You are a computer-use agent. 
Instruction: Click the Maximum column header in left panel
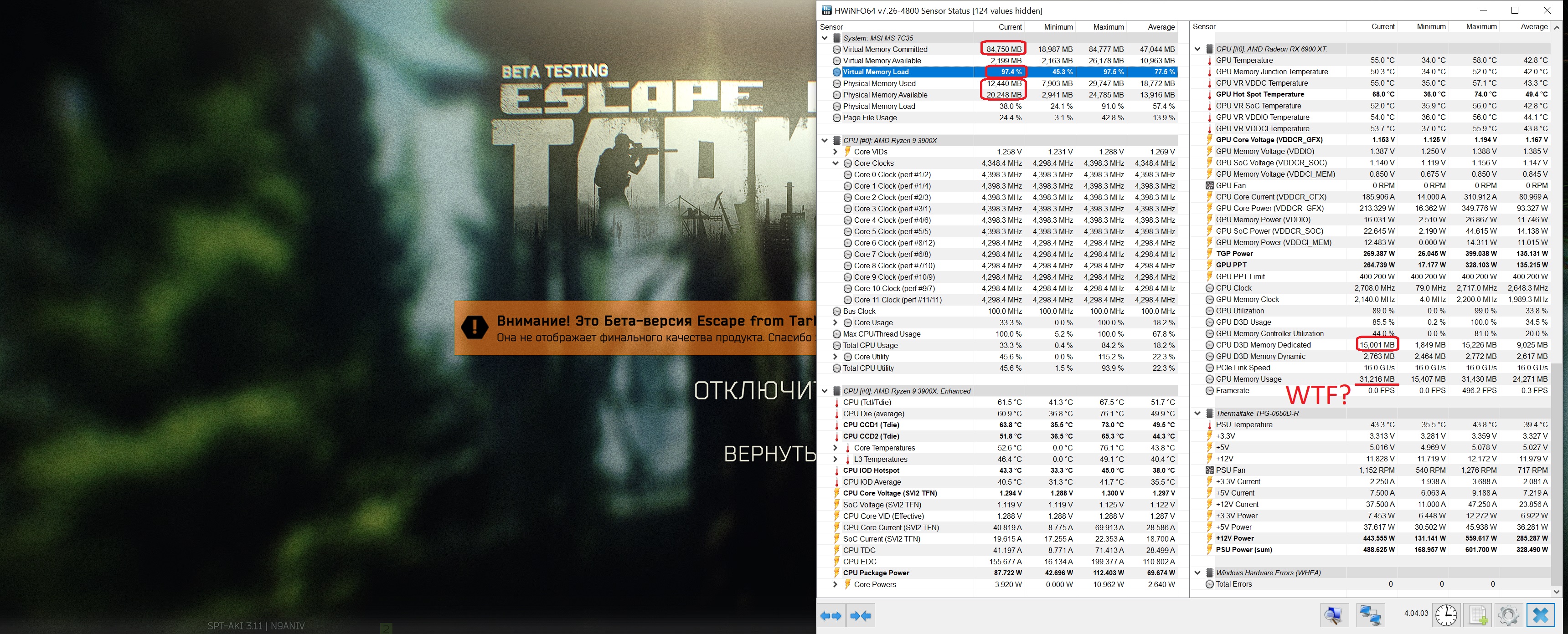click(x=1108, y=27)
